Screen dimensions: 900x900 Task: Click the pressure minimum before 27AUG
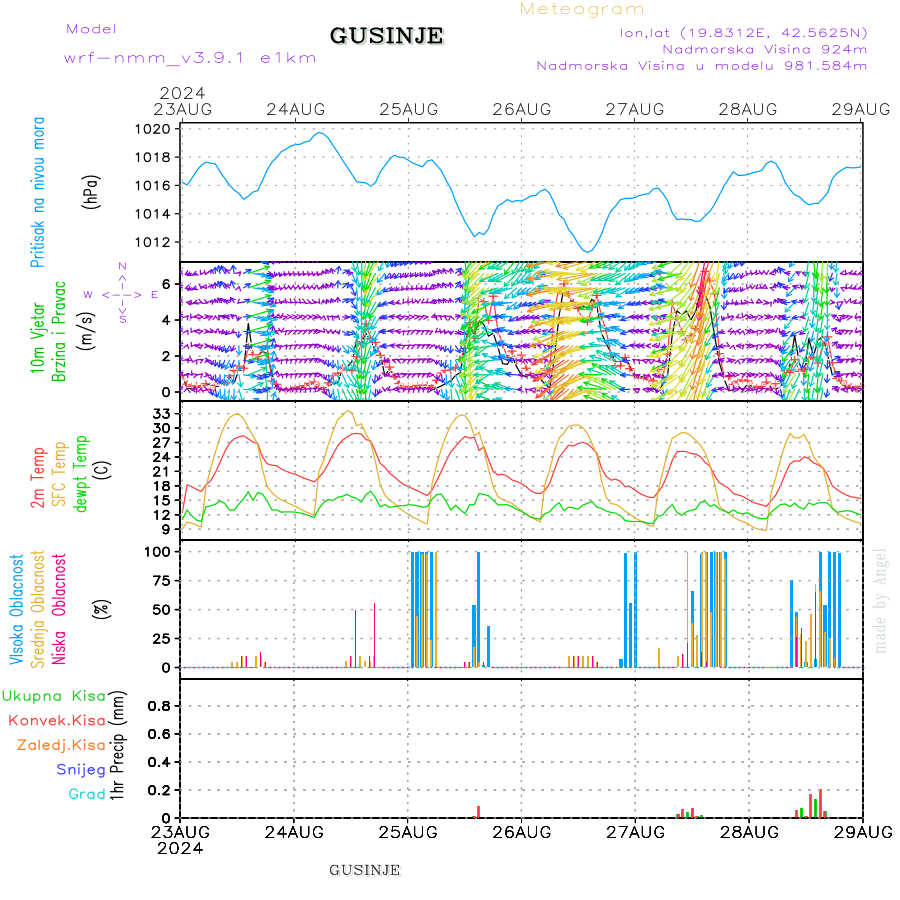588,251
